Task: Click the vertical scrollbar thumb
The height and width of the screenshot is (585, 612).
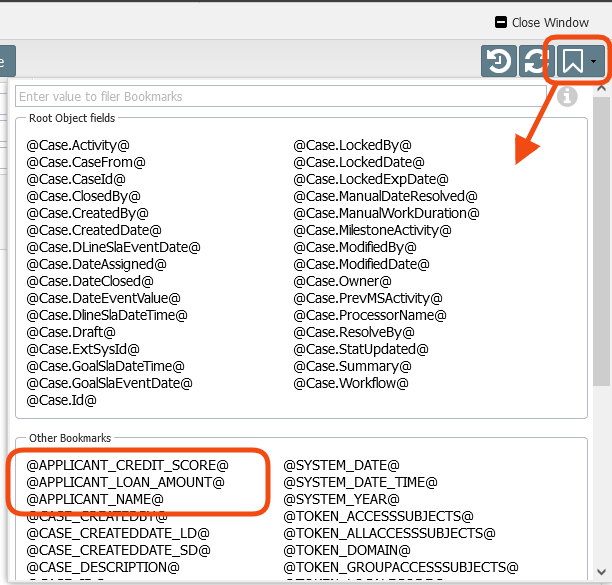Action: (x=601, y=240)
